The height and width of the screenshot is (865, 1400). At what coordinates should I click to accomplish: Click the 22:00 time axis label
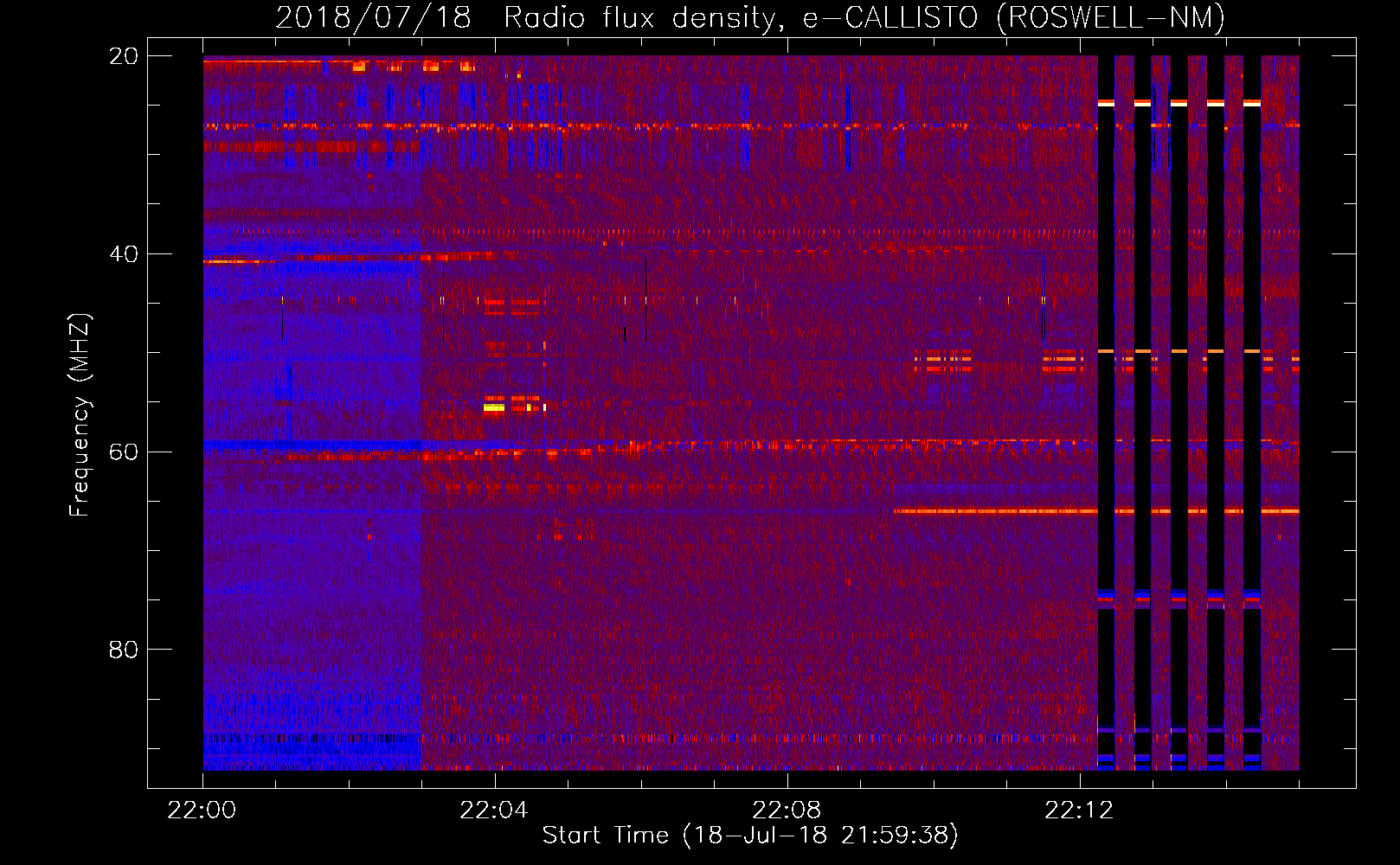pyautogui.click(x=202, y=811)
